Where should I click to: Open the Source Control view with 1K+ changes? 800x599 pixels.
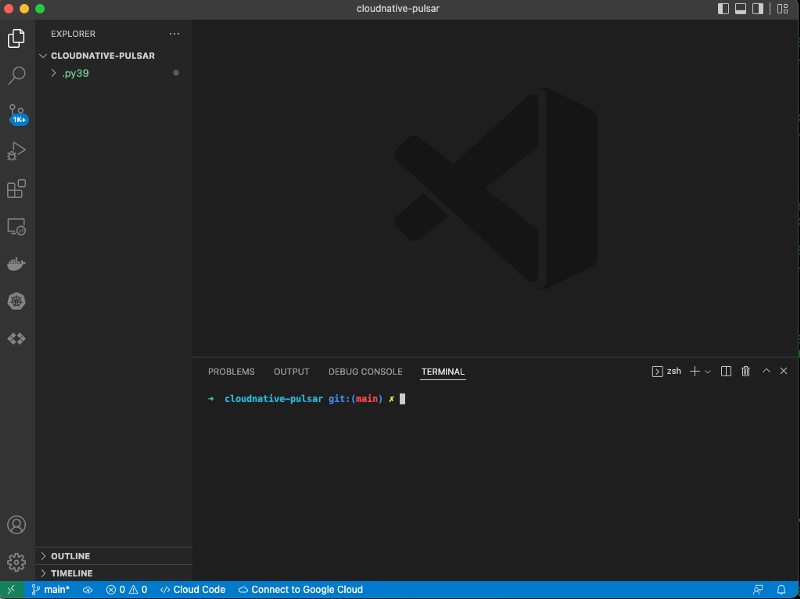pyautogui.click(x=16, y=113)
